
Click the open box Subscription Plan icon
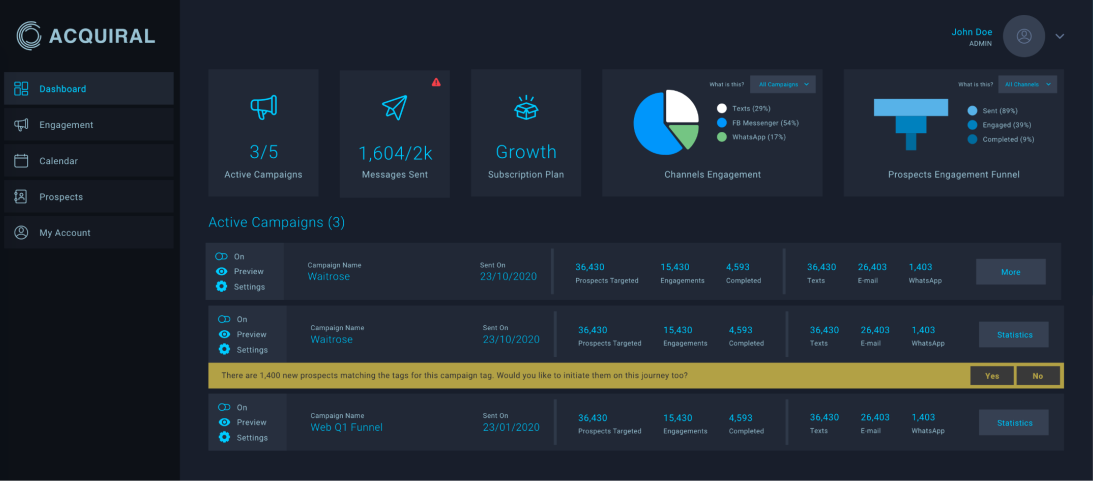526,107
